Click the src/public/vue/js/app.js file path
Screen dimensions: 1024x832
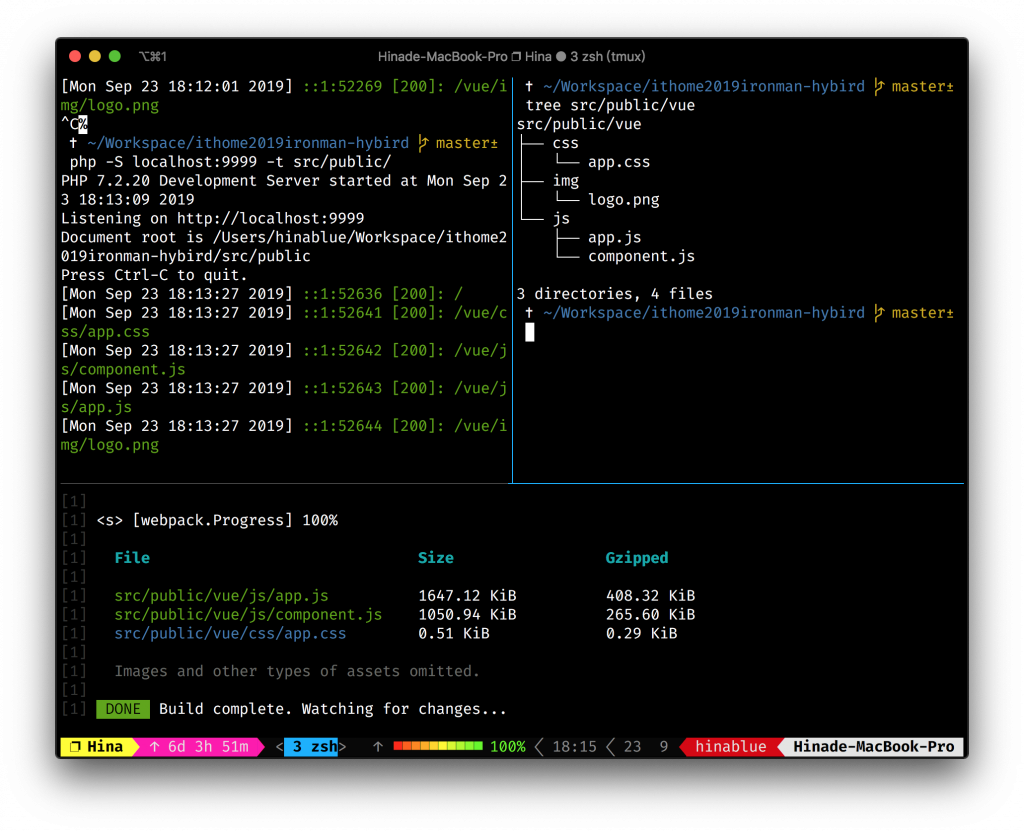click(x=221, y=596)
